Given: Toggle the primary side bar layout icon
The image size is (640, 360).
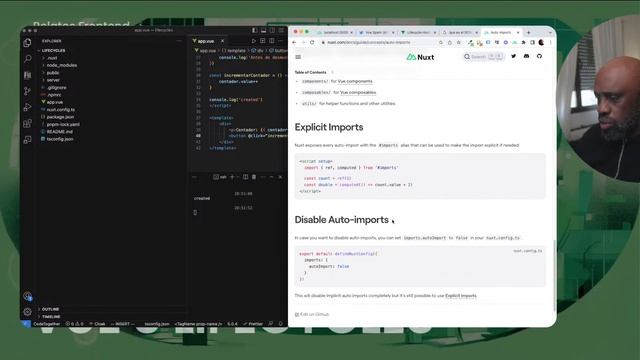Looking at the screenshot, I should (255, 30).
